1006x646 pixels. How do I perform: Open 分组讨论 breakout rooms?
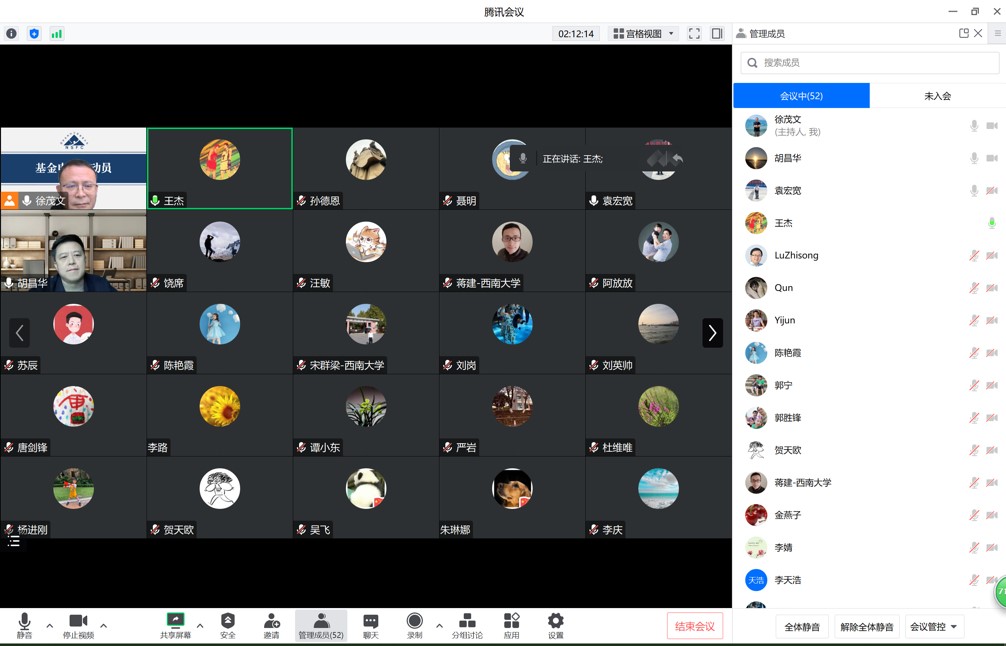(x=466, y=625)
